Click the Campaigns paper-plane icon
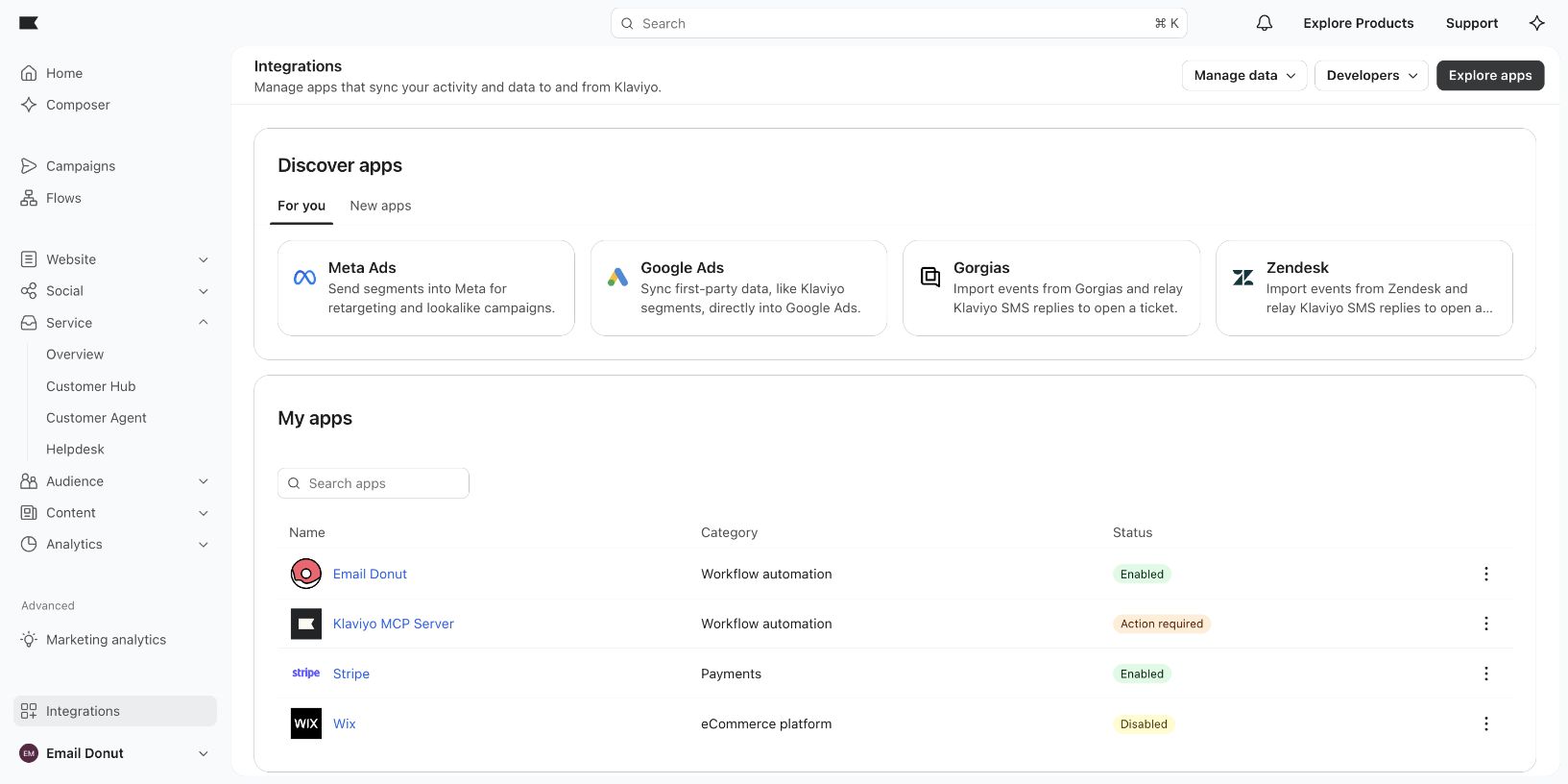1568x784 pixels. click(29, 166)
